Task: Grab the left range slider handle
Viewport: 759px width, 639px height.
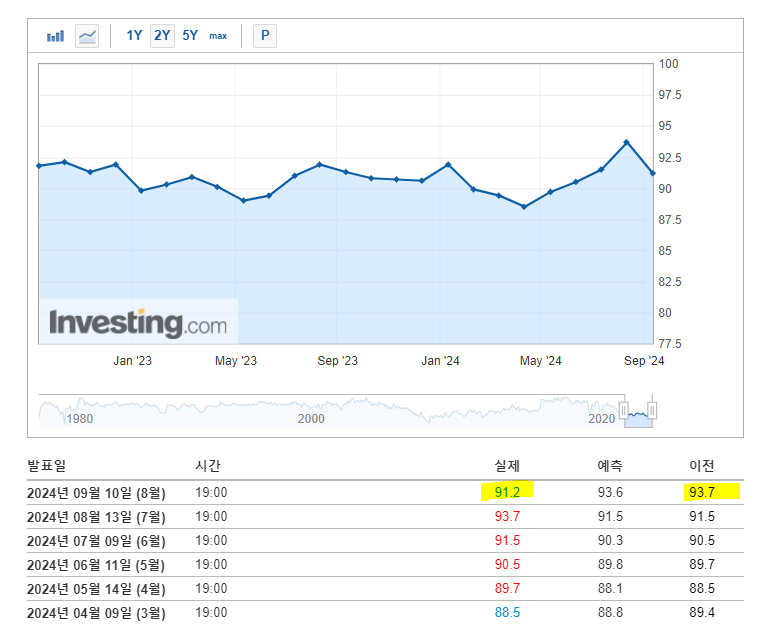Action: pos(624,410)
